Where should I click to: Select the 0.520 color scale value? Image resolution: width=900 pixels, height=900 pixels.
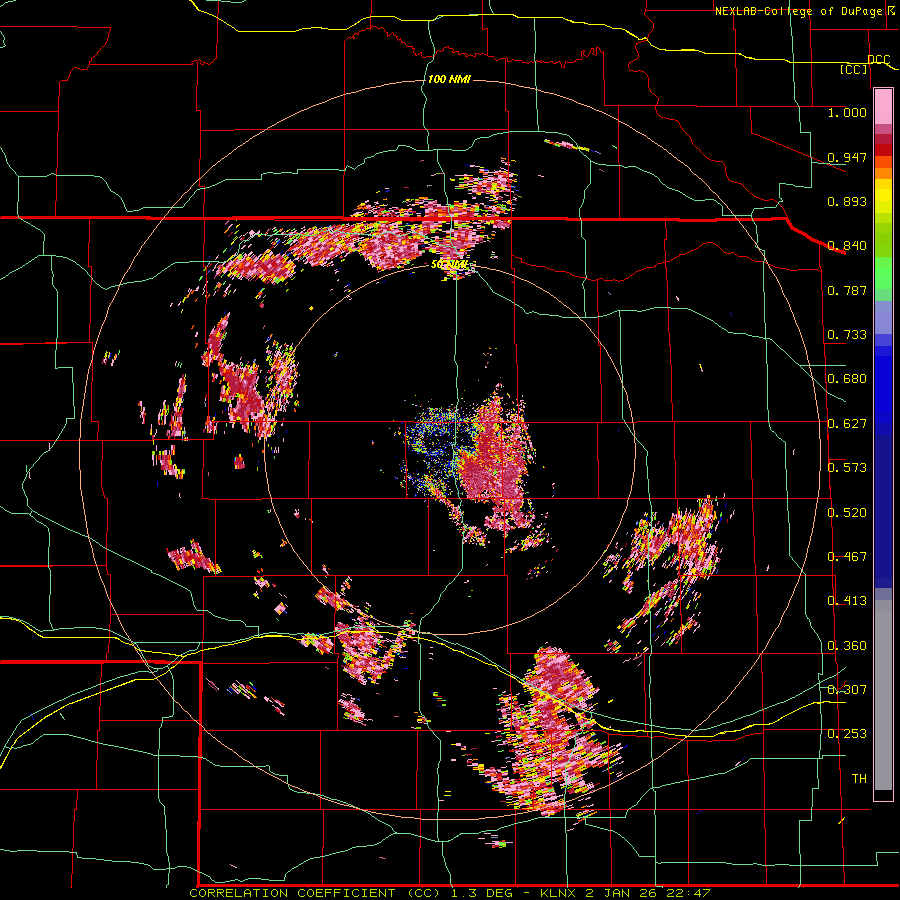coord(847,513)
